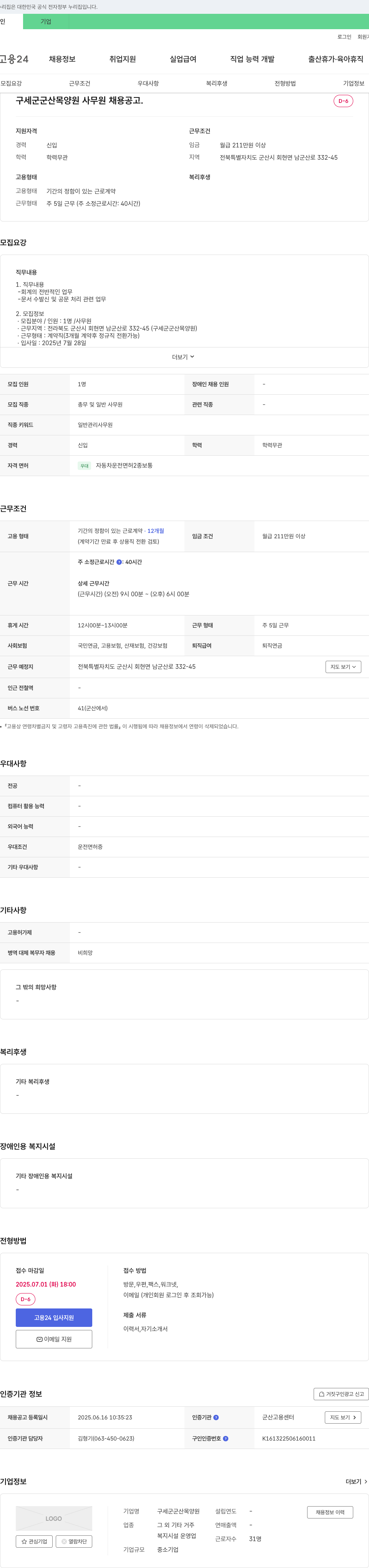This screenshot has width=369, height=1568.
Task: Click the help icon next to 구인인증번호
Action: click(226, 1439)
